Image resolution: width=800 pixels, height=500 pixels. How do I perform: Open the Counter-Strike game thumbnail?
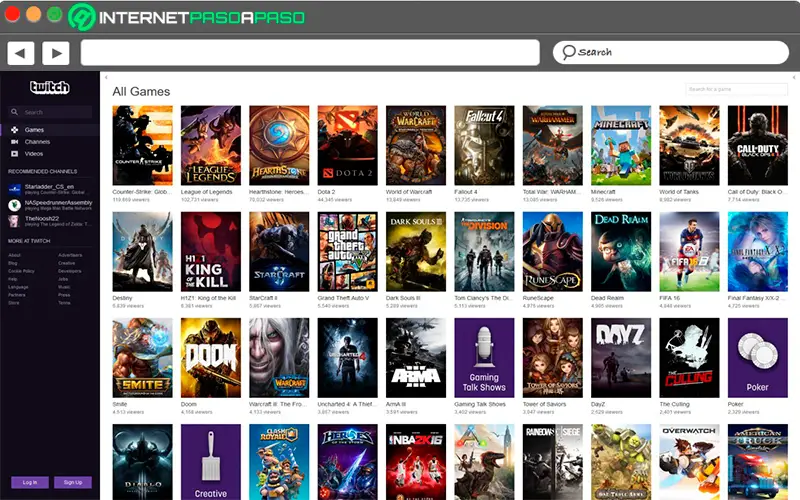(142, 145)
